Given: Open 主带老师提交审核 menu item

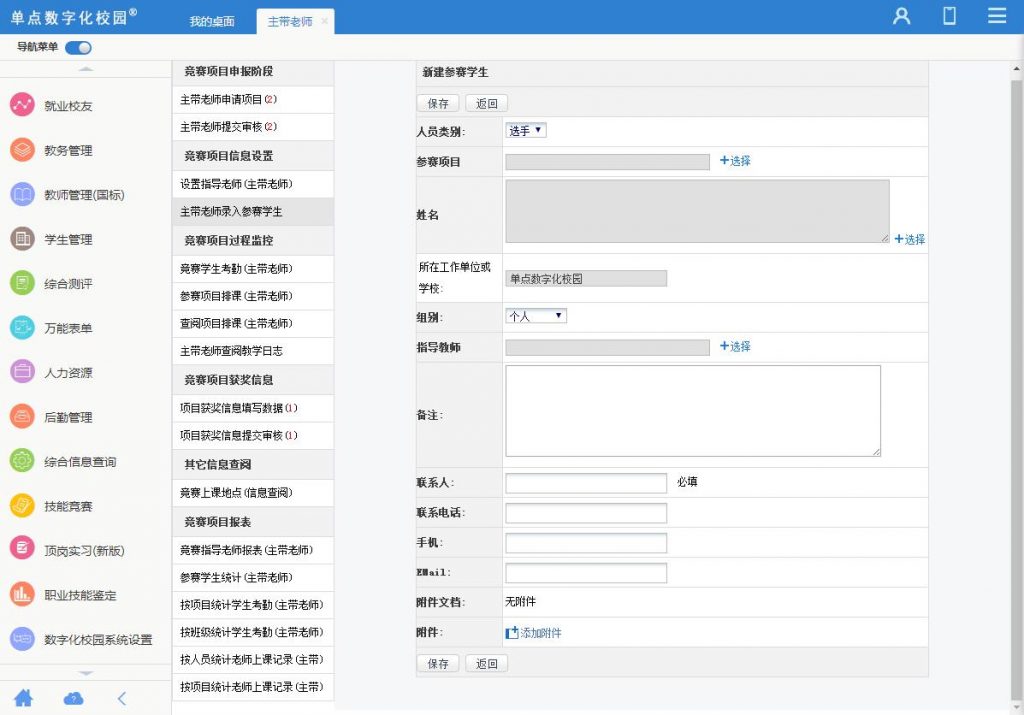Looking at the screenshot, I should (x=253, y=127).
